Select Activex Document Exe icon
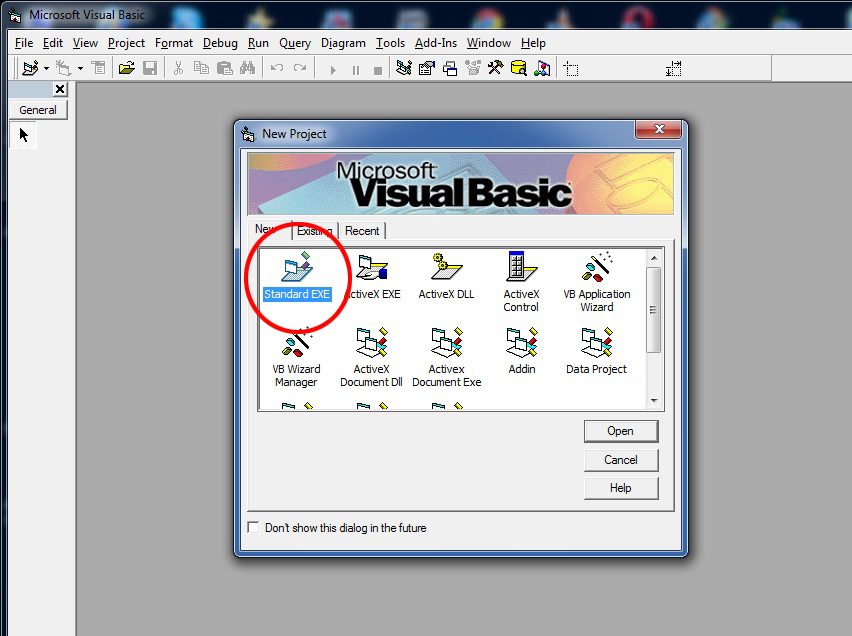 (x=446, y=341)
